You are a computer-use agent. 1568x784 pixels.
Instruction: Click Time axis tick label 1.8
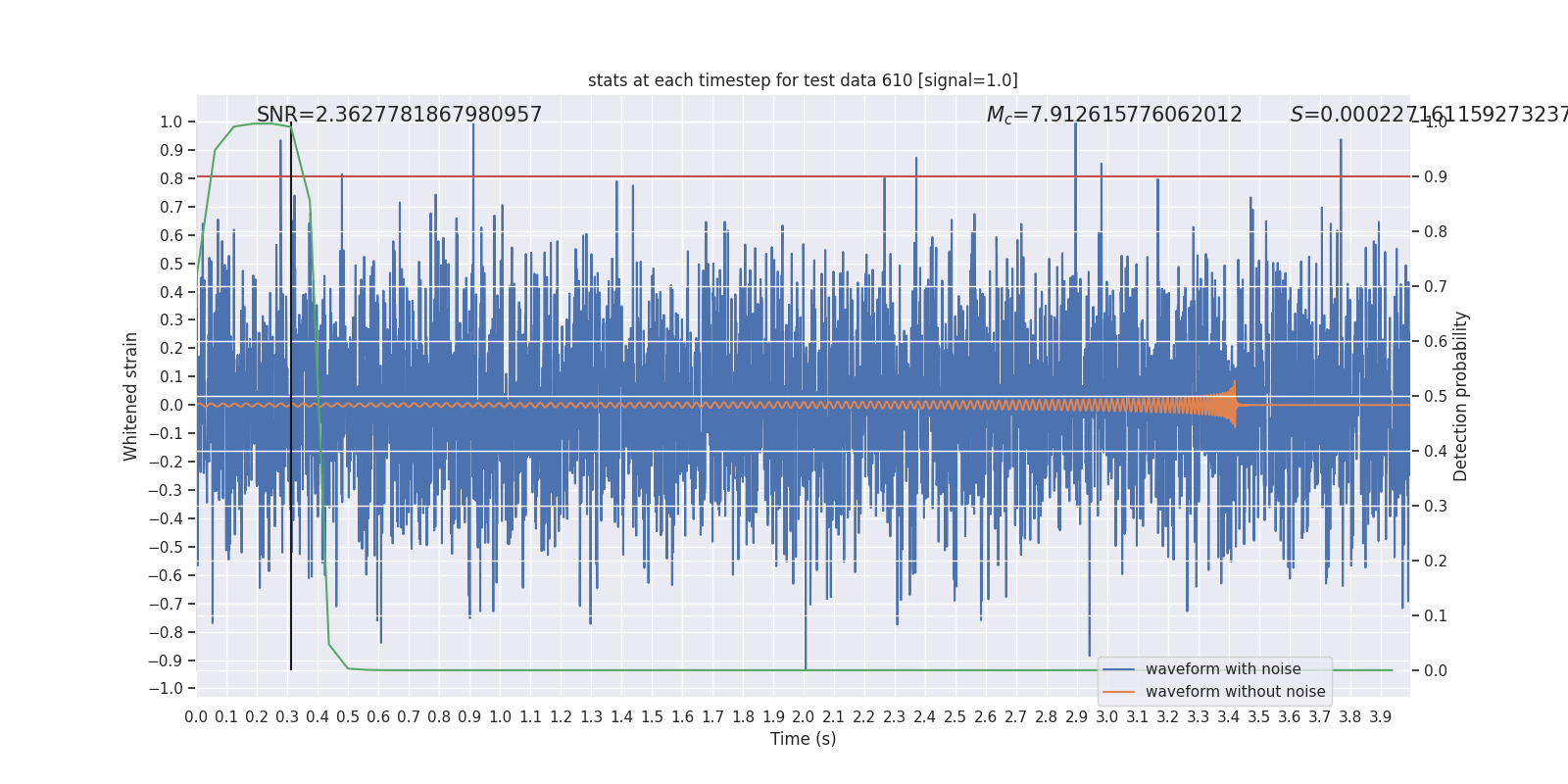coord(743,717)
